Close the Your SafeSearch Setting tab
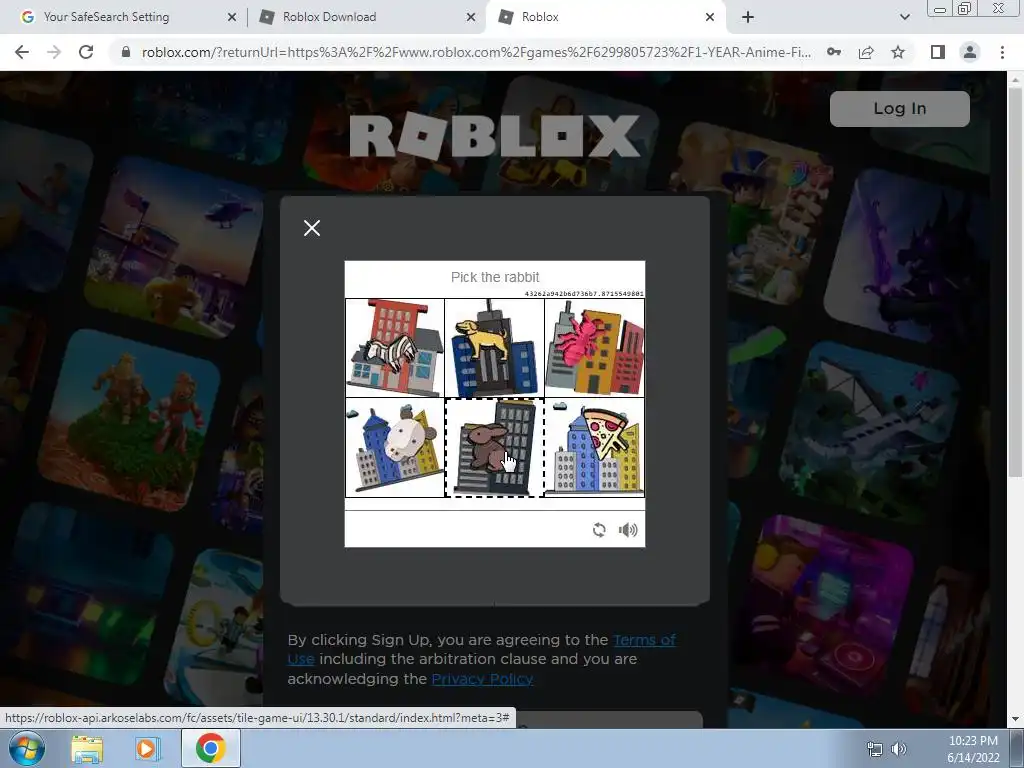This screenshot has height=768, width=1024. coord(232,17)
